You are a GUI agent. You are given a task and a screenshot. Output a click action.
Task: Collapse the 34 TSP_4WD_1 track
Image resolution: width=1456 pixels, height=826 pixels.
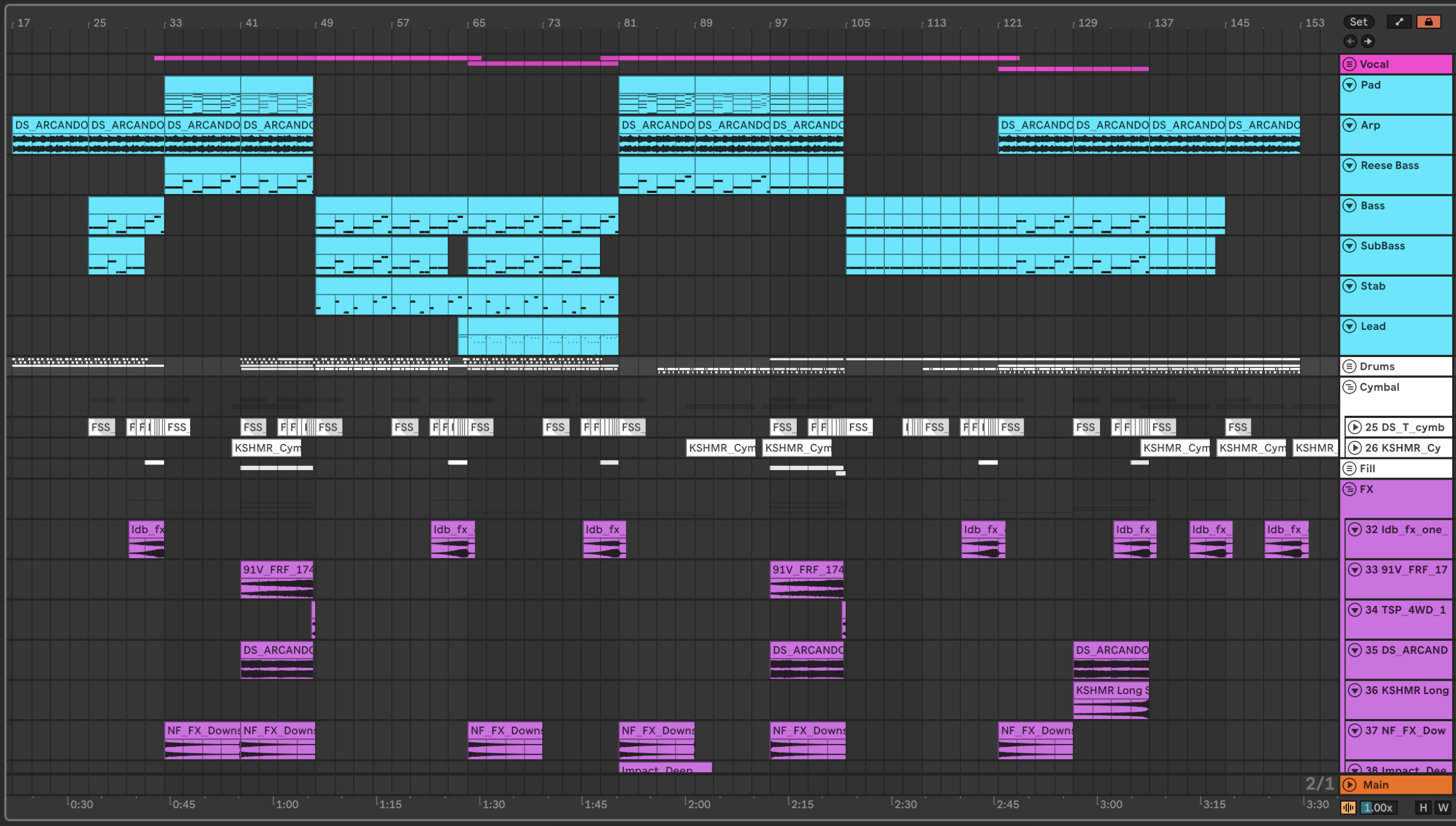tap(1355, 610)
